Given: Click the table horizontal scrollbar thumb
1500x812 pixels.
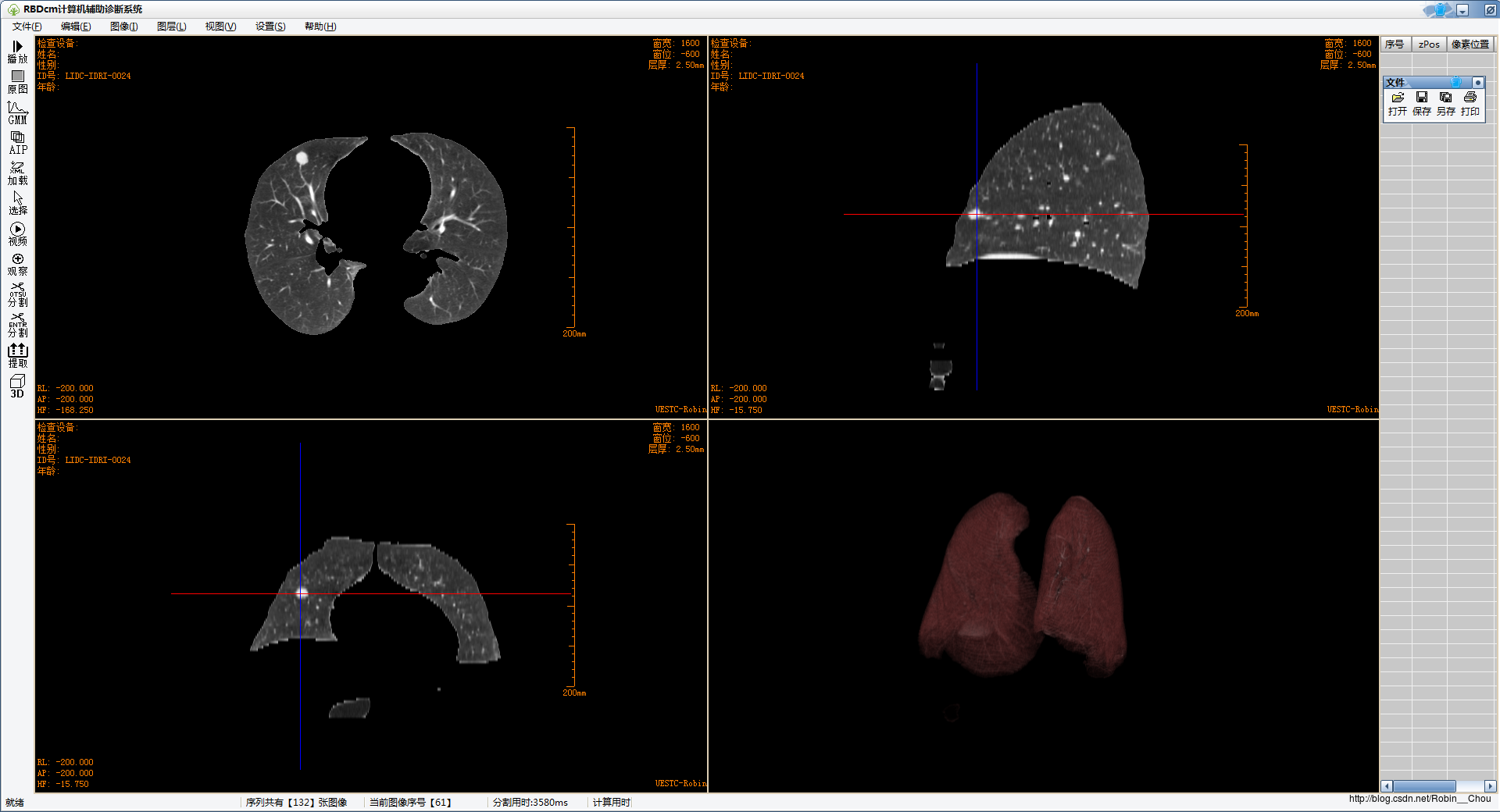Looking at the screenshot, I should (1424, 786).
